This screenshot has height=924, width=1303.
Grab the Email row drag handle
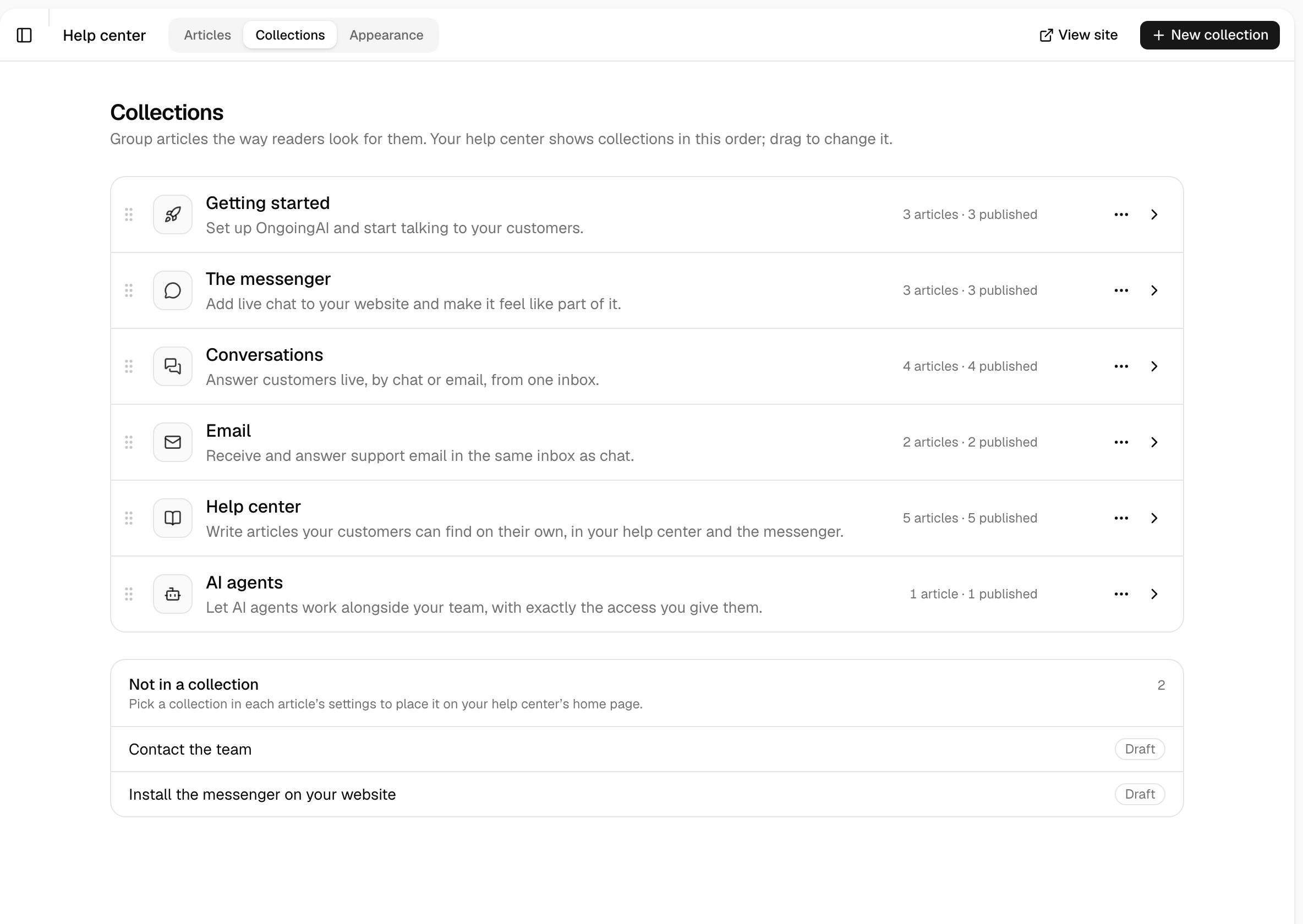(x=129, y=442)
